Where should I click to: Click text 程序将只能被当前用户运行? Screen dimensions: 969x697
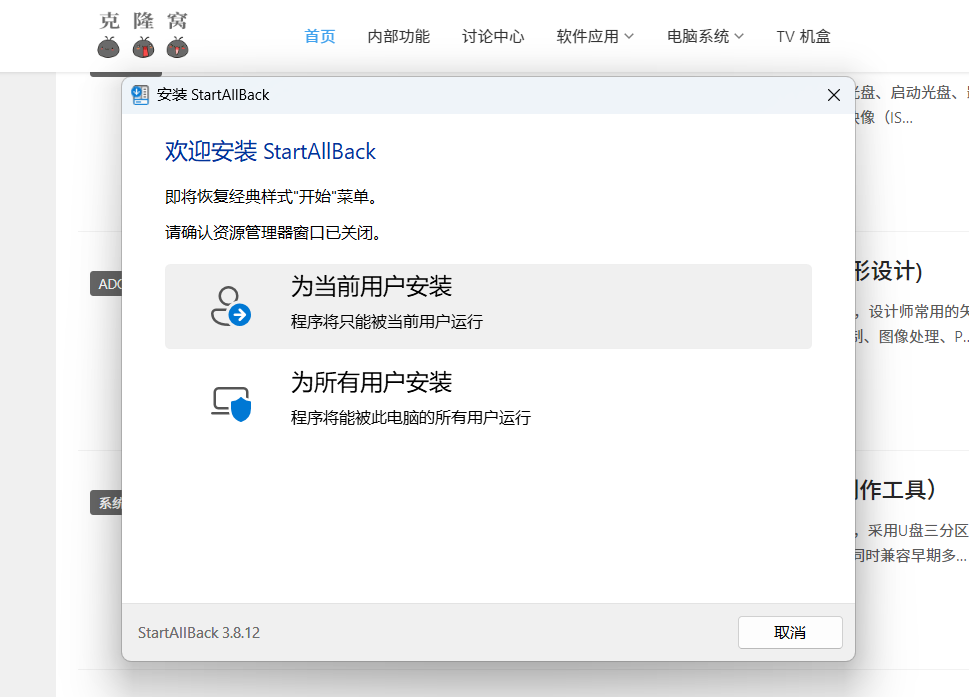387,321
